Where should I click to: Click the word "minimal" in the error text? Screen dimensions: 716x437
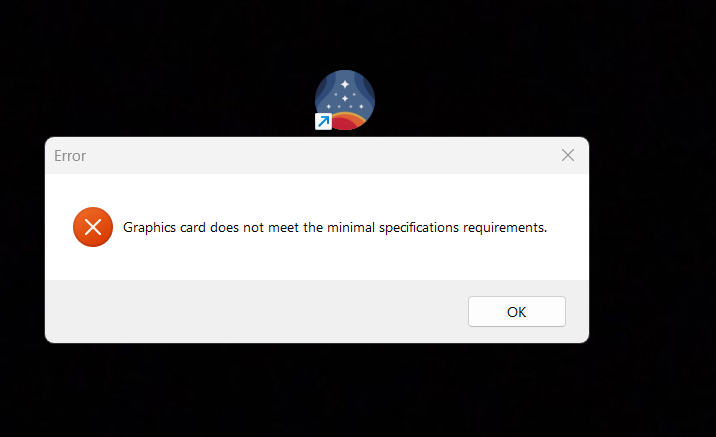click(351, 227)
